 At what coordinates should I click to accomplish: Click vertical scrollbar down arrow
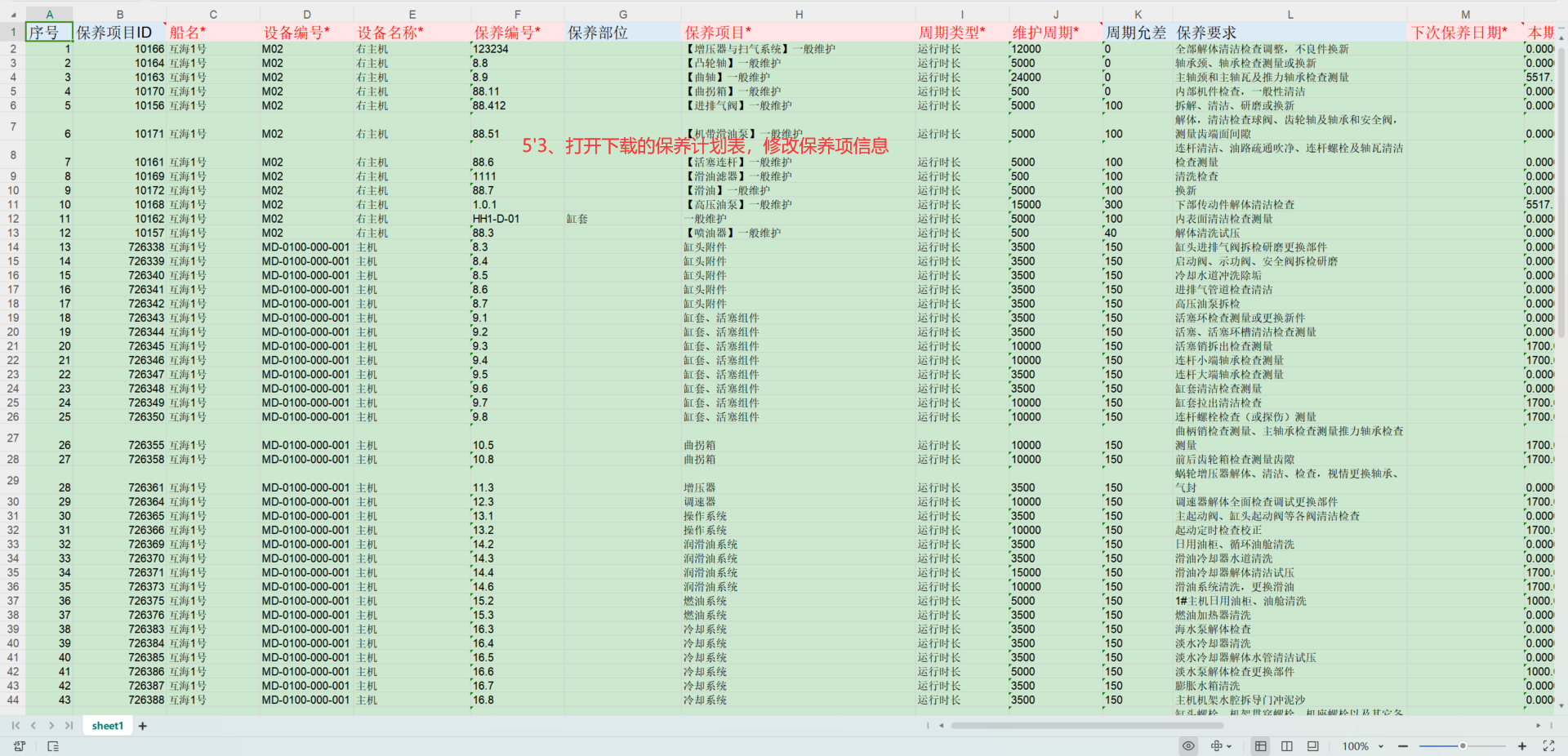tap(1561, 706)
